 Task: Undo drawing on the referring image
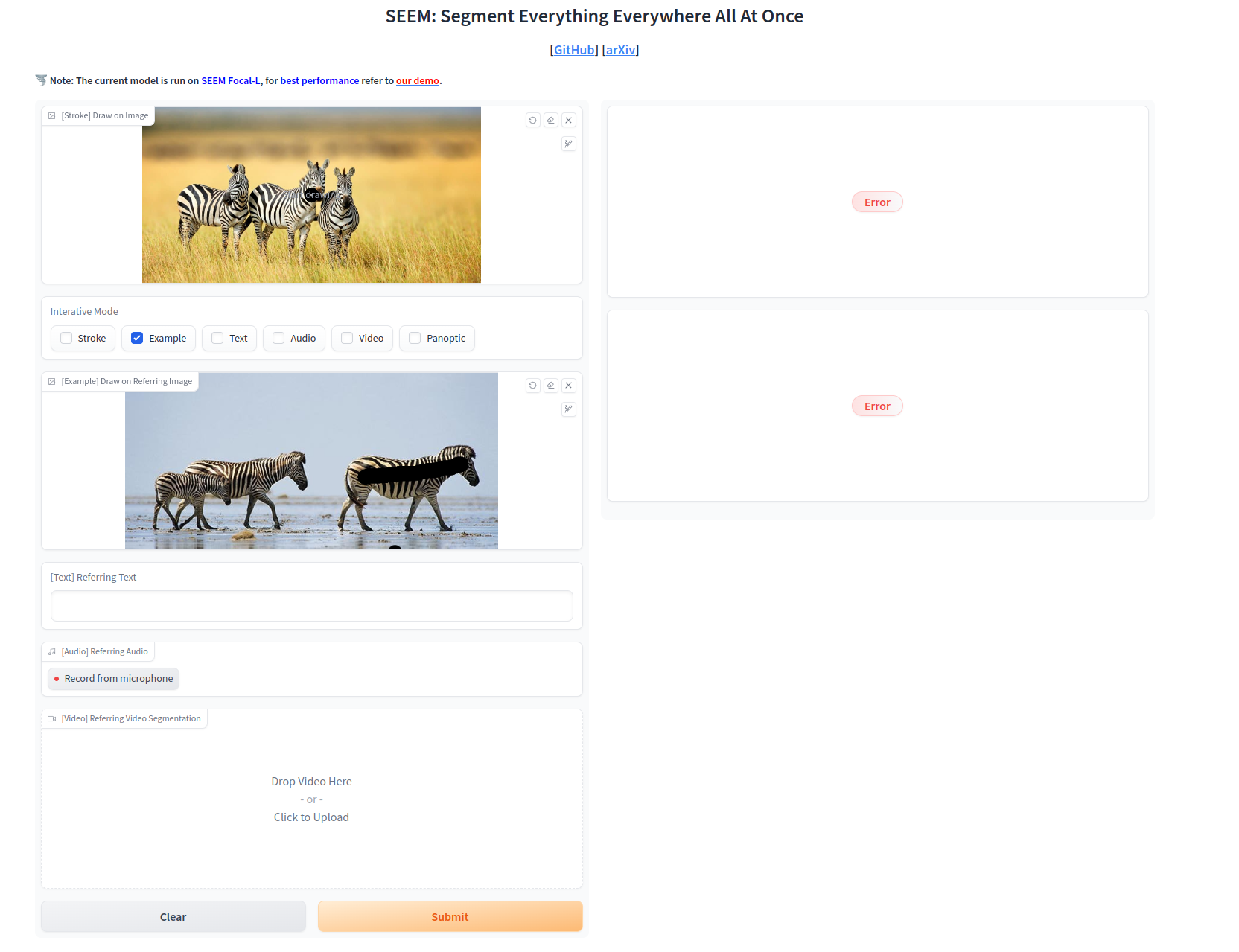(x=532, y=386)
